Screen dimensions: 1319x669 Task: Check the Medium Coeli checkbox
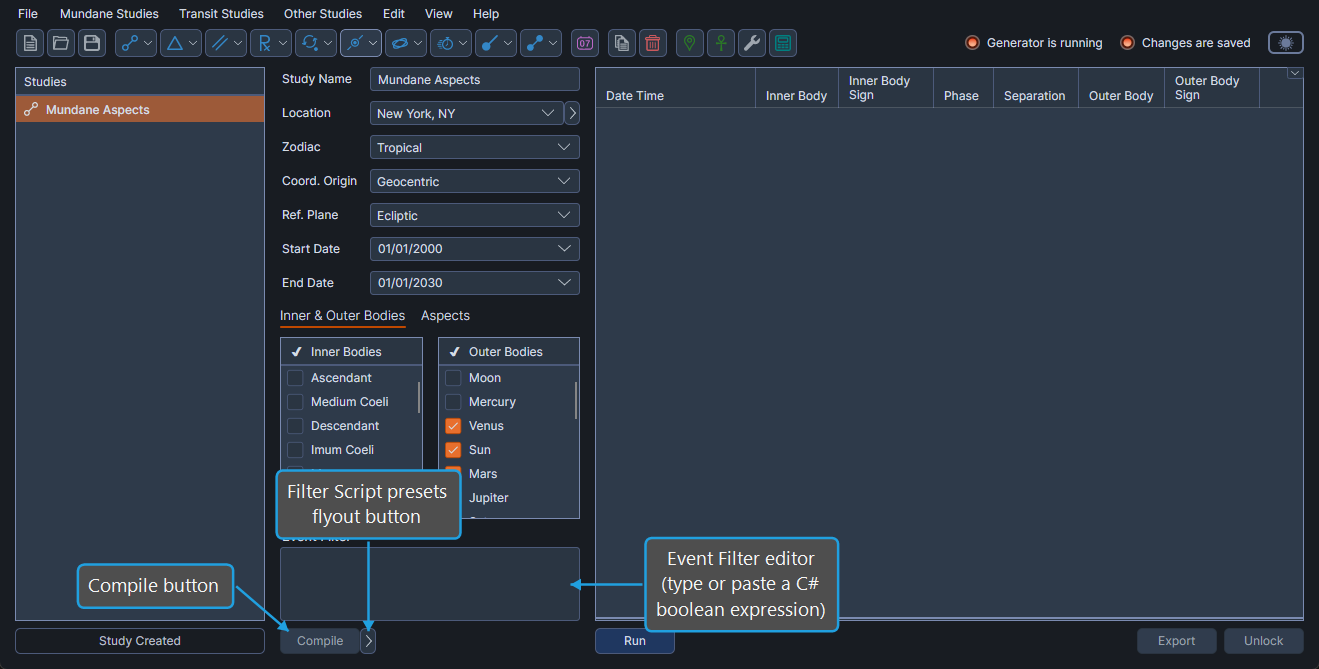tap(295, 402)
